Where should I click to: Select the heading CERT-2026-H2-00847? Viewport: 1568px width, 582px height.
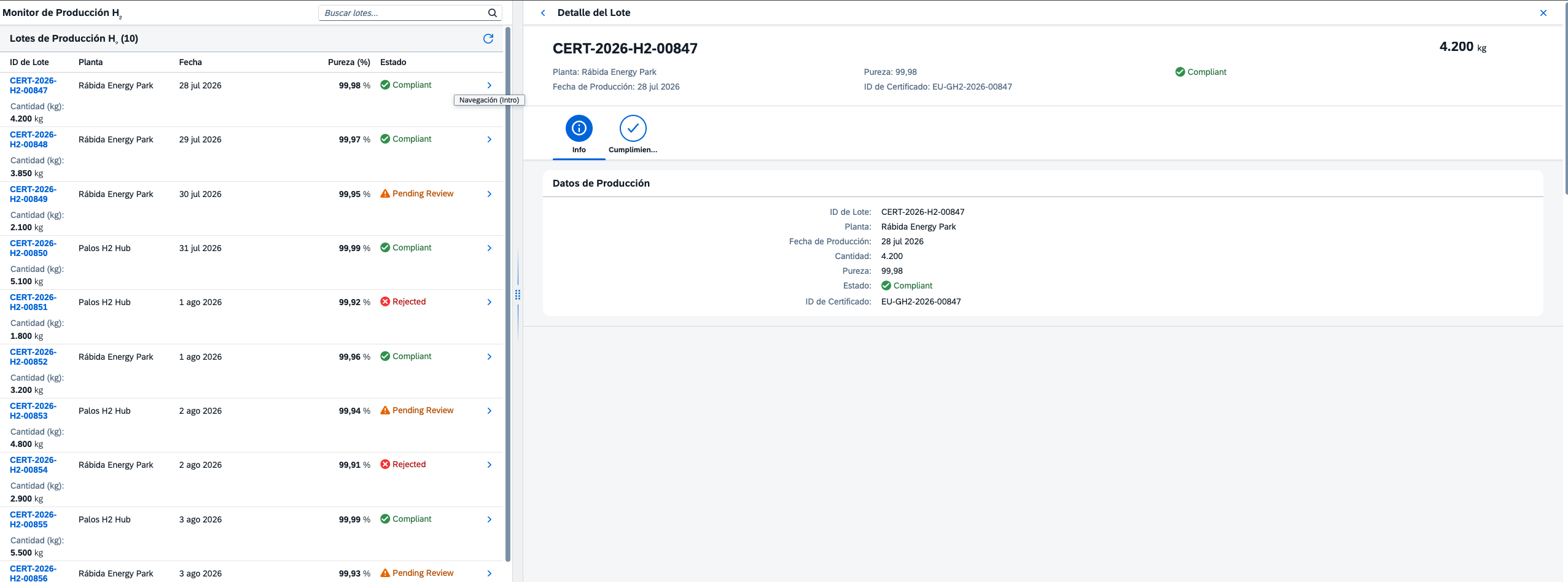625,49
